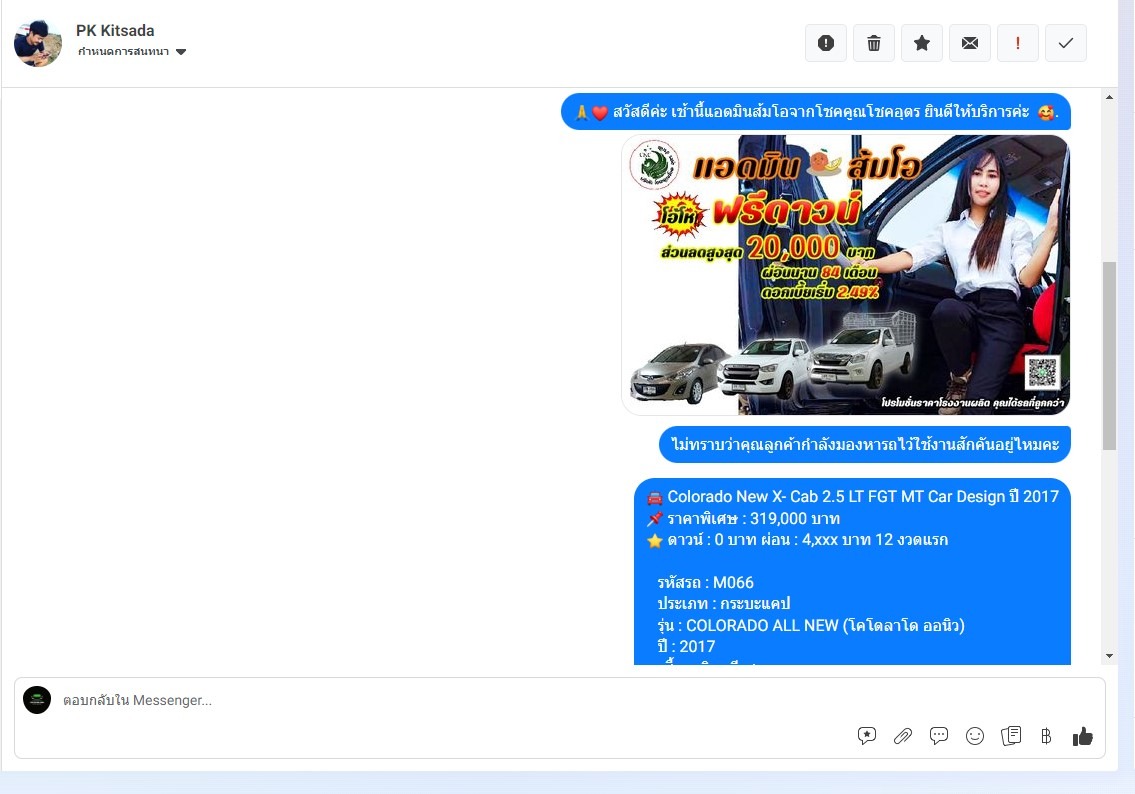Delete conversation using trash icon
1135x794 pixels.
874,43
